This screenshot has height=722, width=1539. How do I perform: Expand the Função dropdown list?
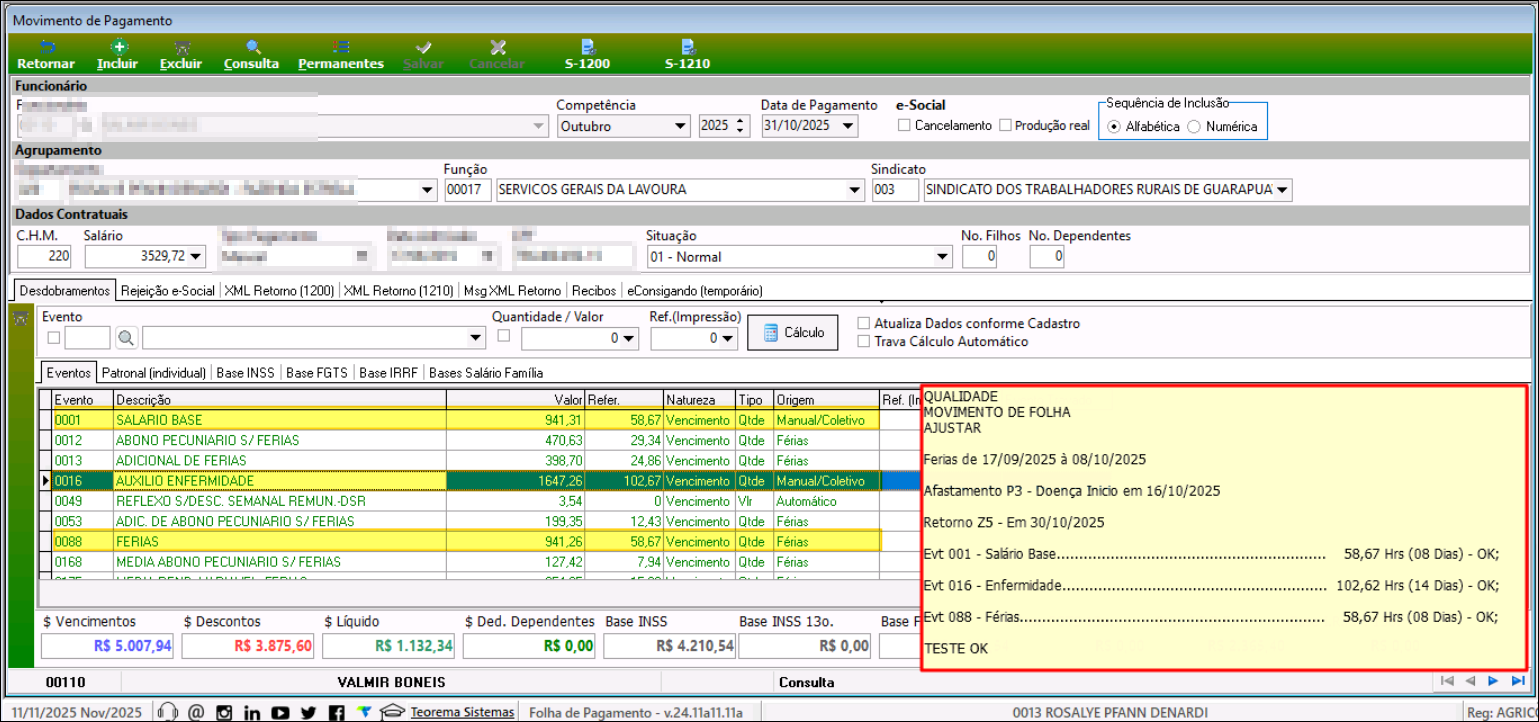[x=854, y=190]
